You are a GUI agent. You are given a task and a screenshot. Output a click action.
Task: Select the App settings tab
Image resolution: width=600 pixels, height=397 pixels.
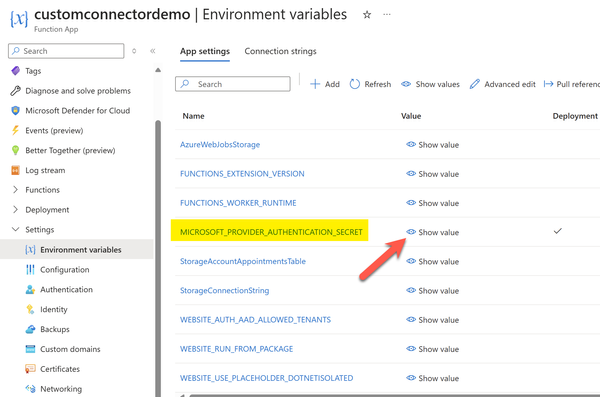205,51
